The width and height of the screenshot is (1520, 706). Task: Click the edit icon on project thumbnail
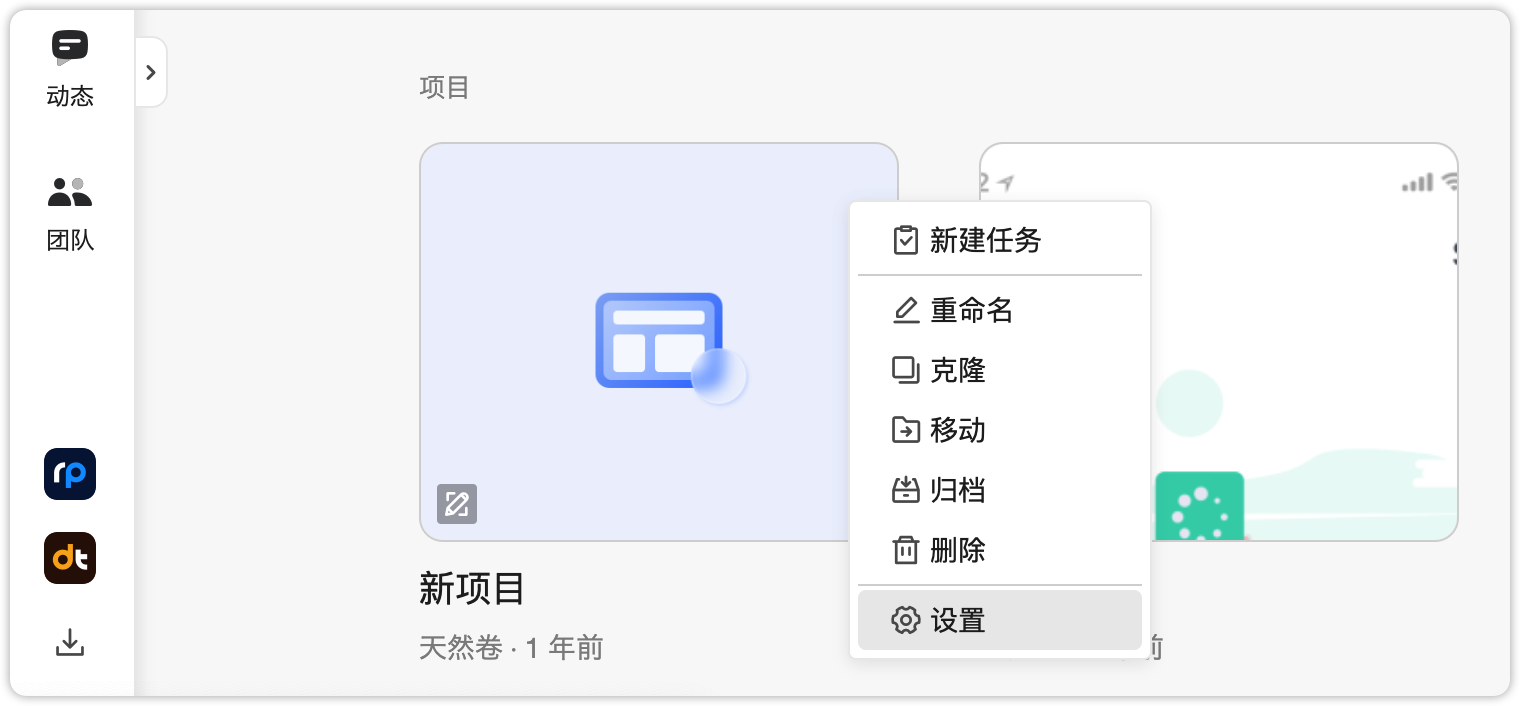click(x=457, y=504)
